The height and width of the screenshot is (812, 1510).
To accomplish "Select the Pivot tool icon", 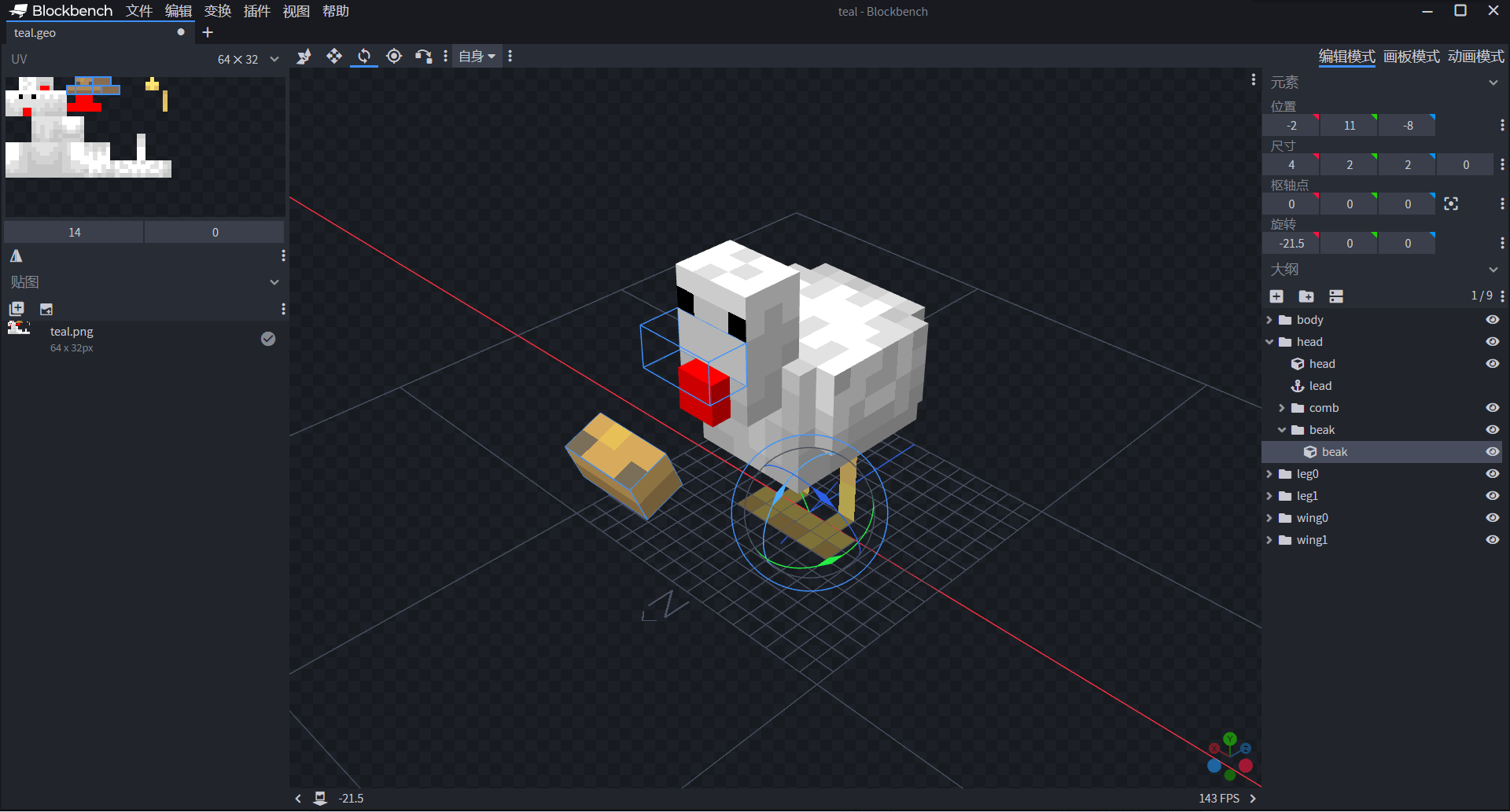I will coord(394,56).
